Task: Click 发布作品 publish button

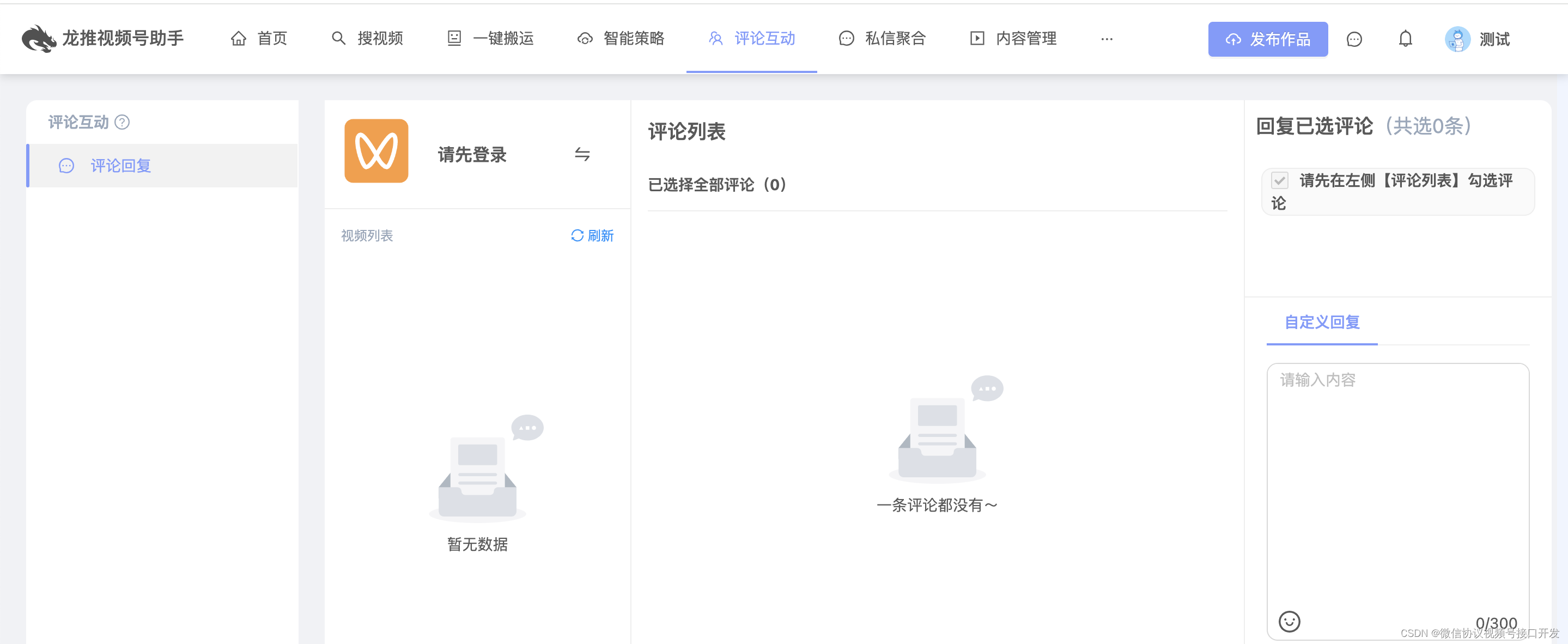Action: (x=1267, y=39)
